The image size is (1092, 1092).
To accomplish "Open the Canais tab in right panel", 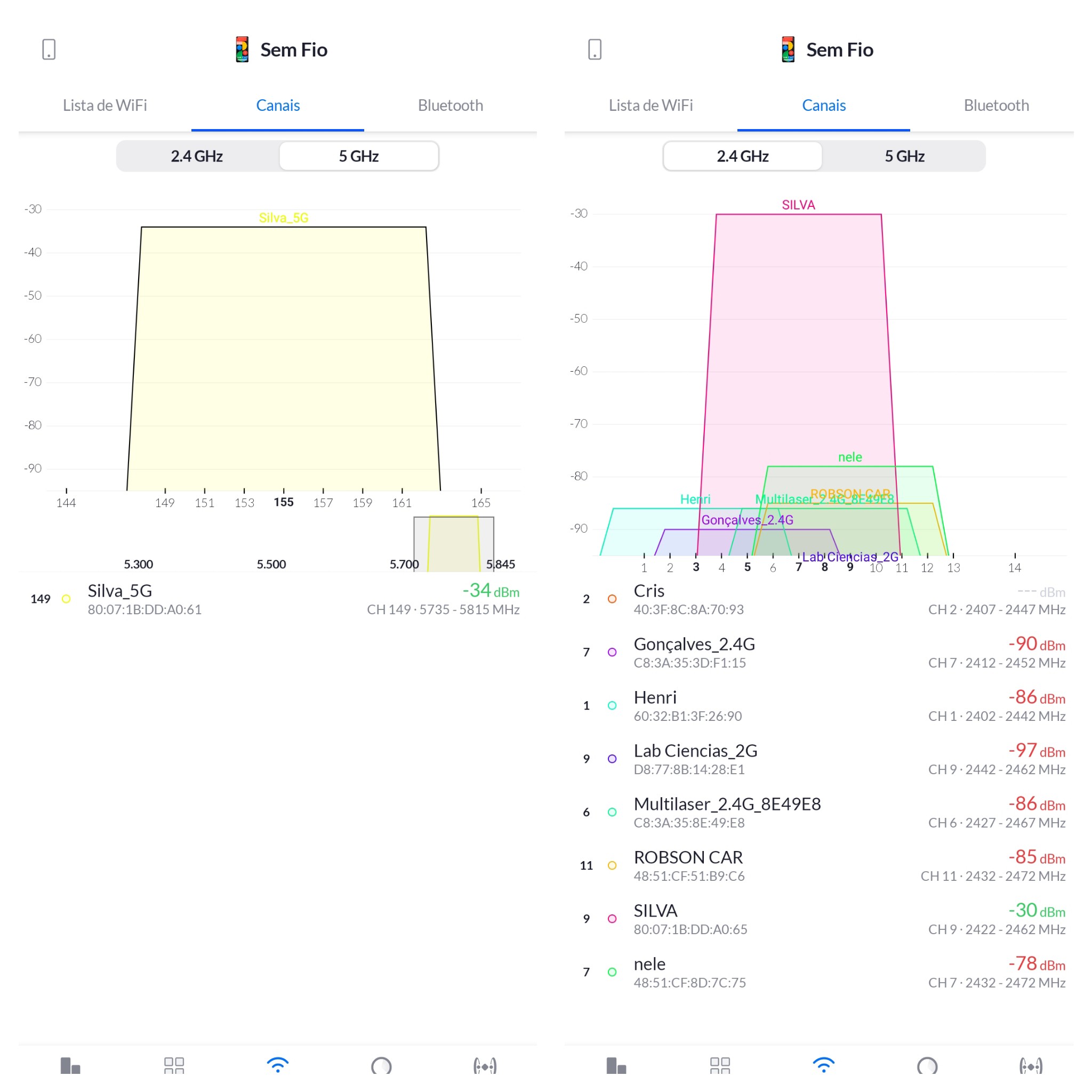I will pos(823,106).
